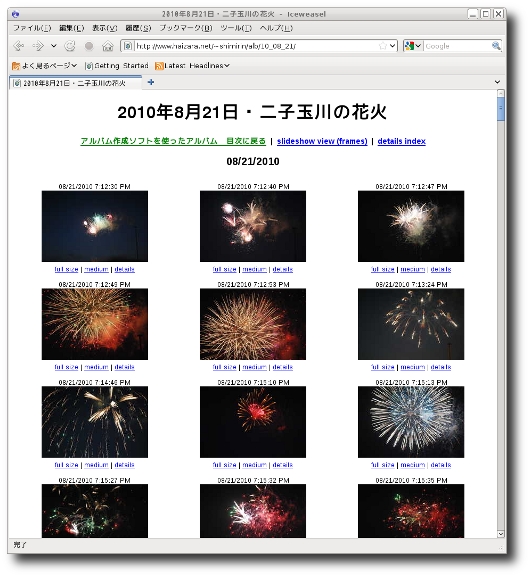Click the Stop loading button

pyautogui.click(x=89, y=46)
